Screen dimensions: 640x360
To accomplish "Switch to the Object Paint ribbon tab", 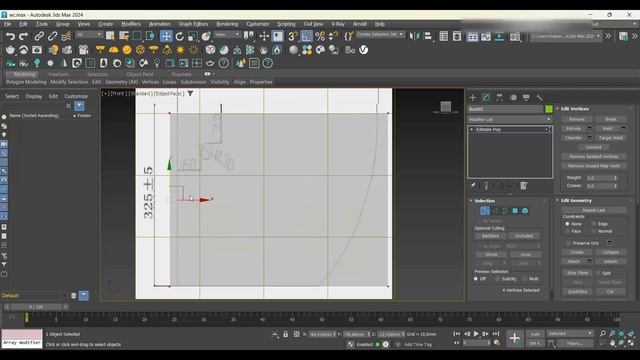I will 140,74.
